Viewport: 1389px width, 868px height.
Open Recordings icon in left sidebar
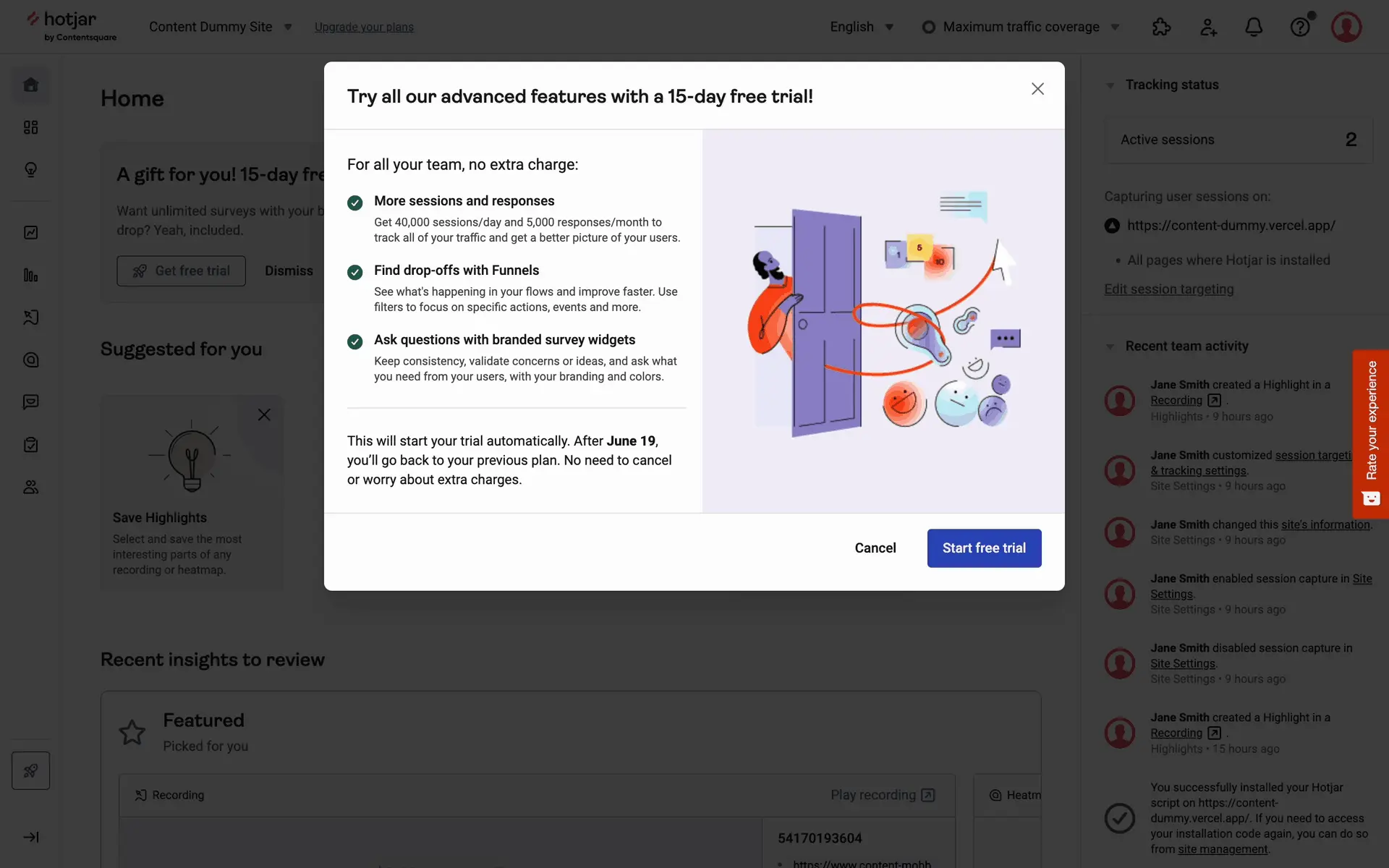click(30, 318)
